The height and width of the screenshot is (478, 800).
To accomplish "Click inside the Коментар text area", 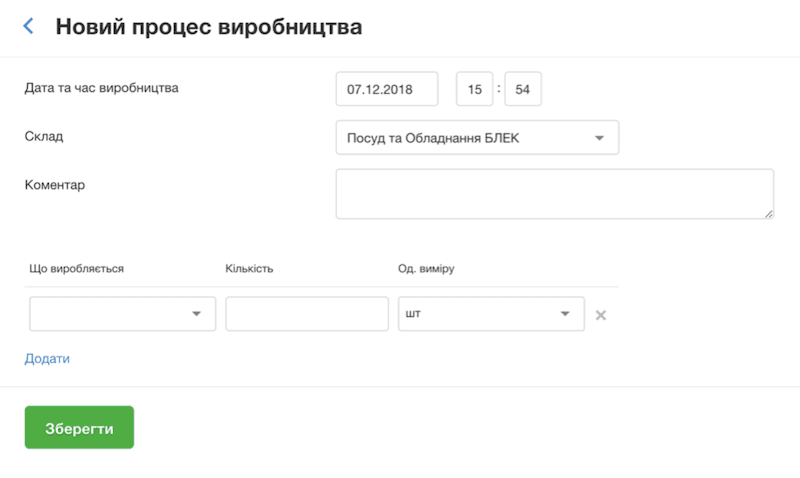I will (x=555, y=194).
